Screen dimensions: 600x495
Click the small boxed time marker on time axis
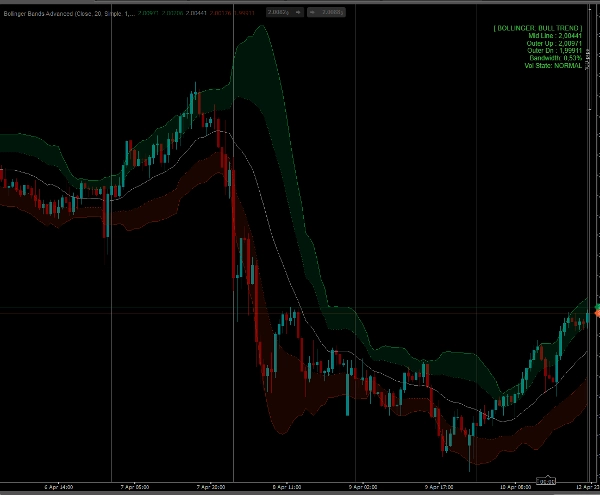[x=545, y=481]
